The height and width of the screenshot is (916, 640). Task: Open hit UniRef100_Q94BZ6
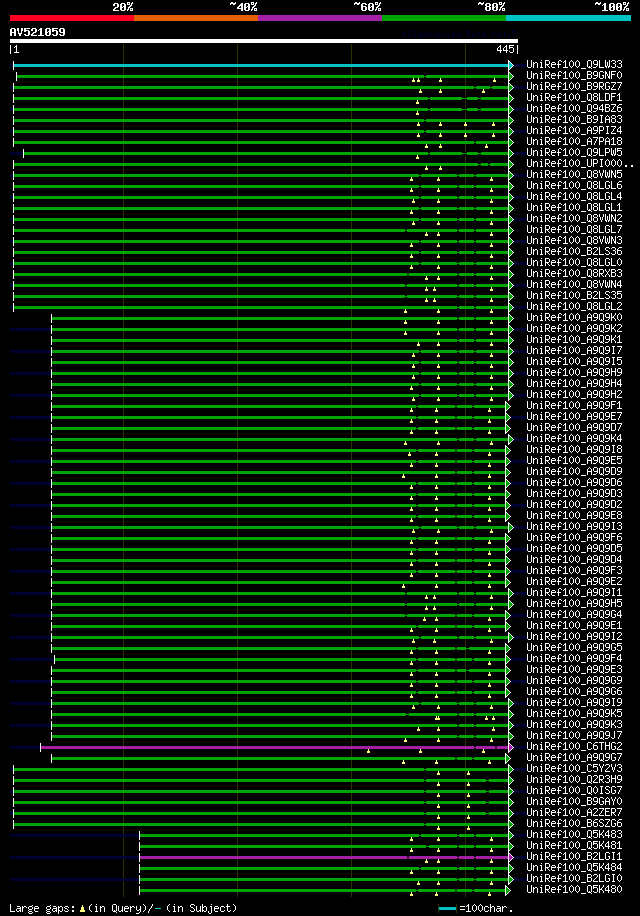(x=574, y=109)
